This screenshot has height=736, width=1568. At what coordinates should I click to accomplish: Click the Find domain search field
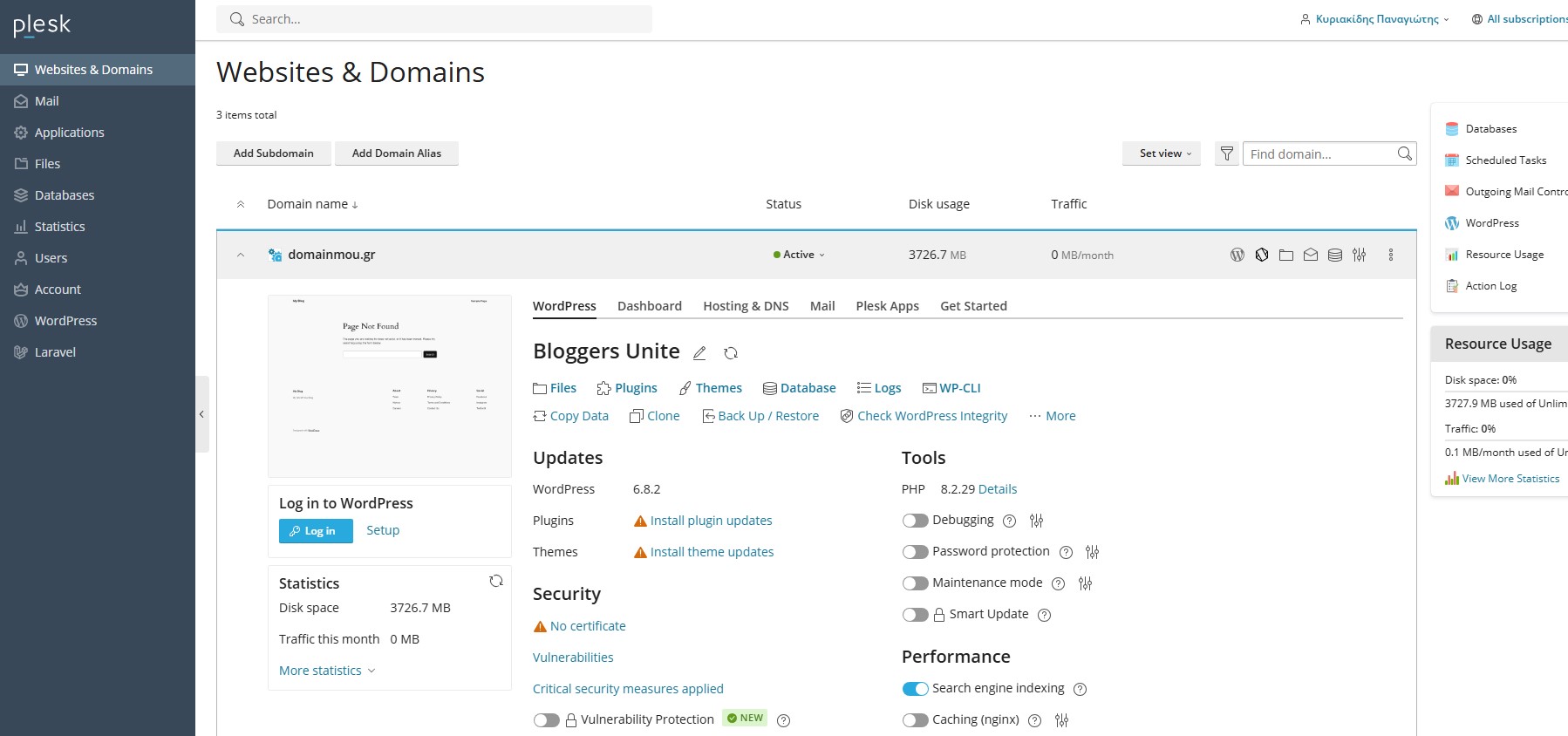[1319, 154]
